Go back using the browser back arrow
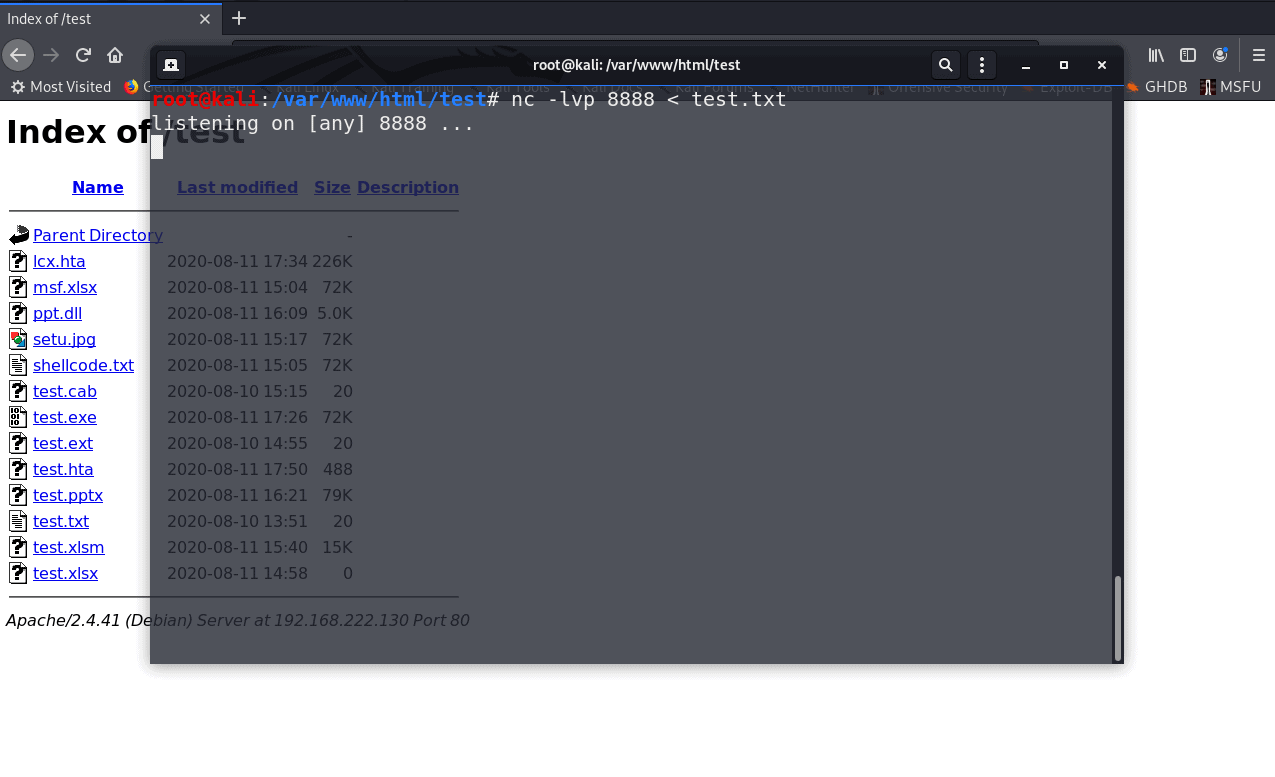Screen dimensions: 1275x777 (x=18, y=55)
